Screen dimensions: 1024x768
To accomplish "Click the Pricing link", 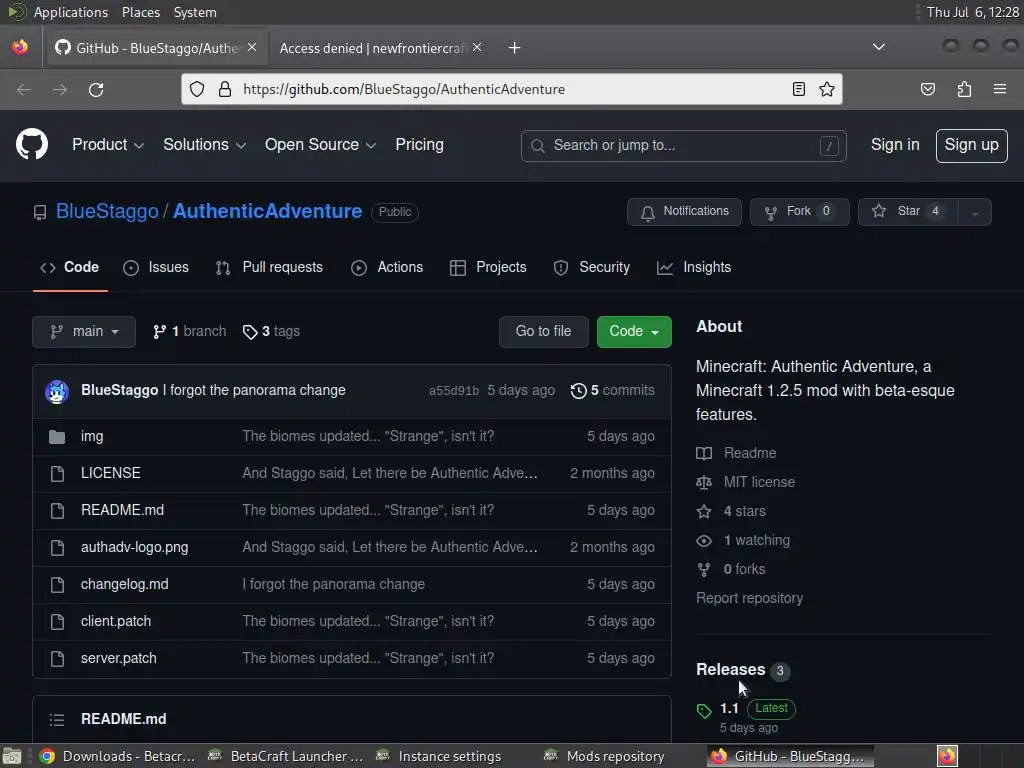I will (x=419, y=145).
